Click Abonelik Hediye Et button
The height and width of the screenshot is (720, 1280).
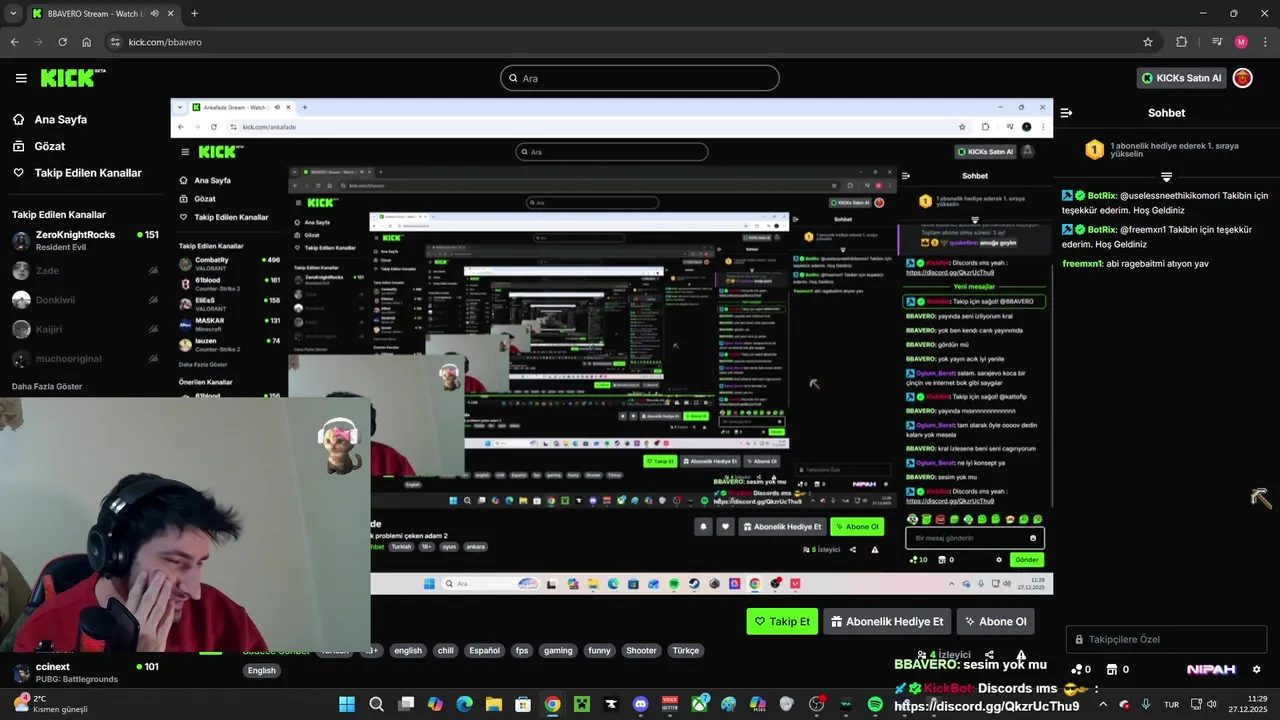tap(887, 621)
